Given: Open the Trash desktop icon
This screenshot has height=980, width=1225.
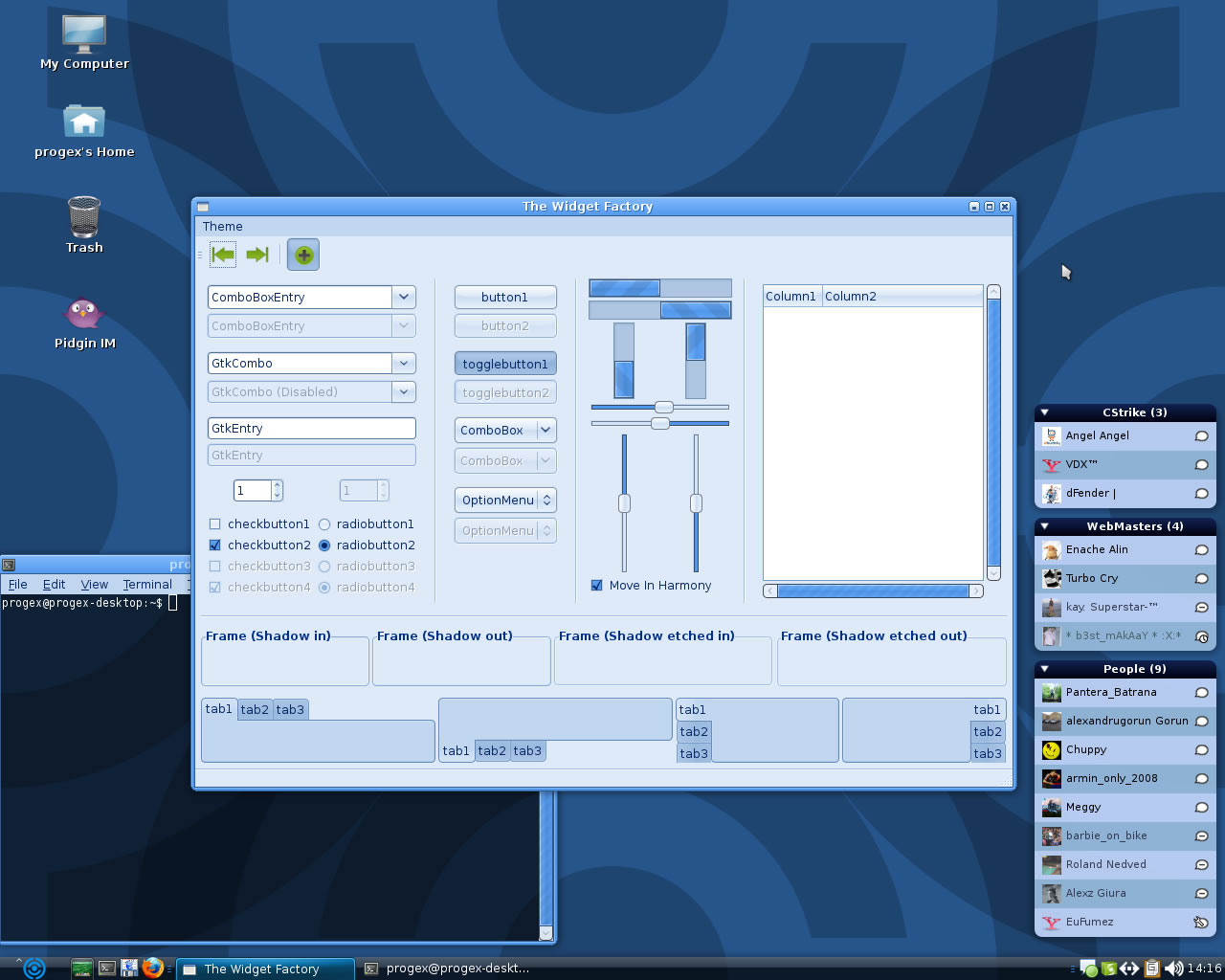Looking at the screenshot, I should (84, 225).
